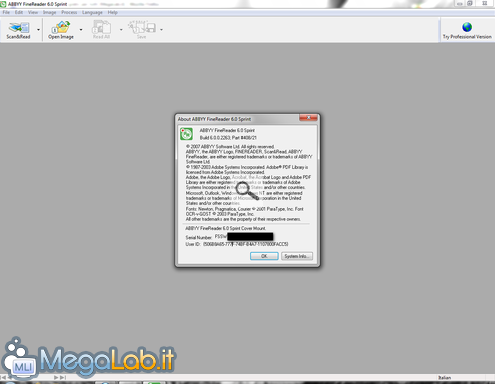Open the Image menu

(x=49, y=12)
